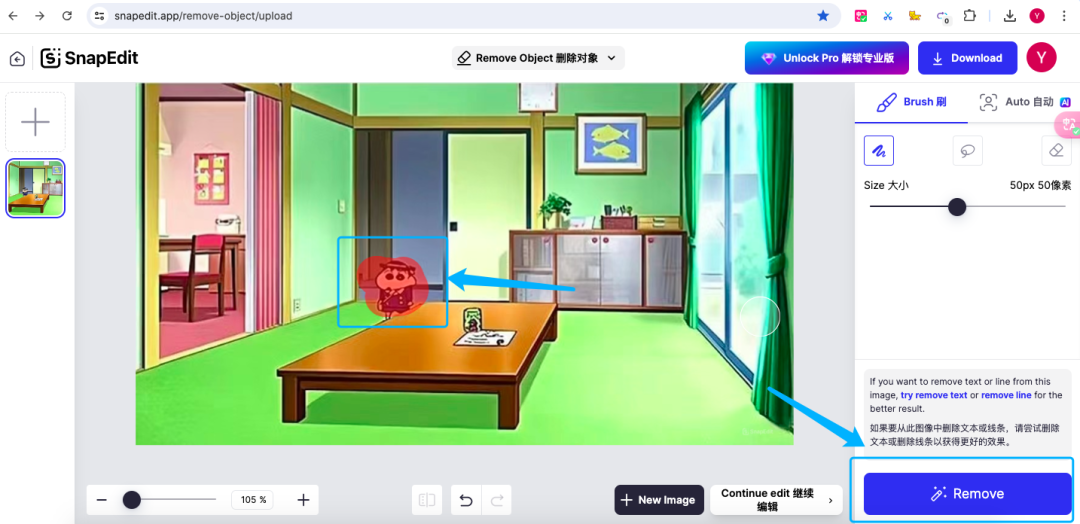Select the snapedit.app address bar URL
Viewport: 1080px width, 524px height.
click(x=202, y=16)
